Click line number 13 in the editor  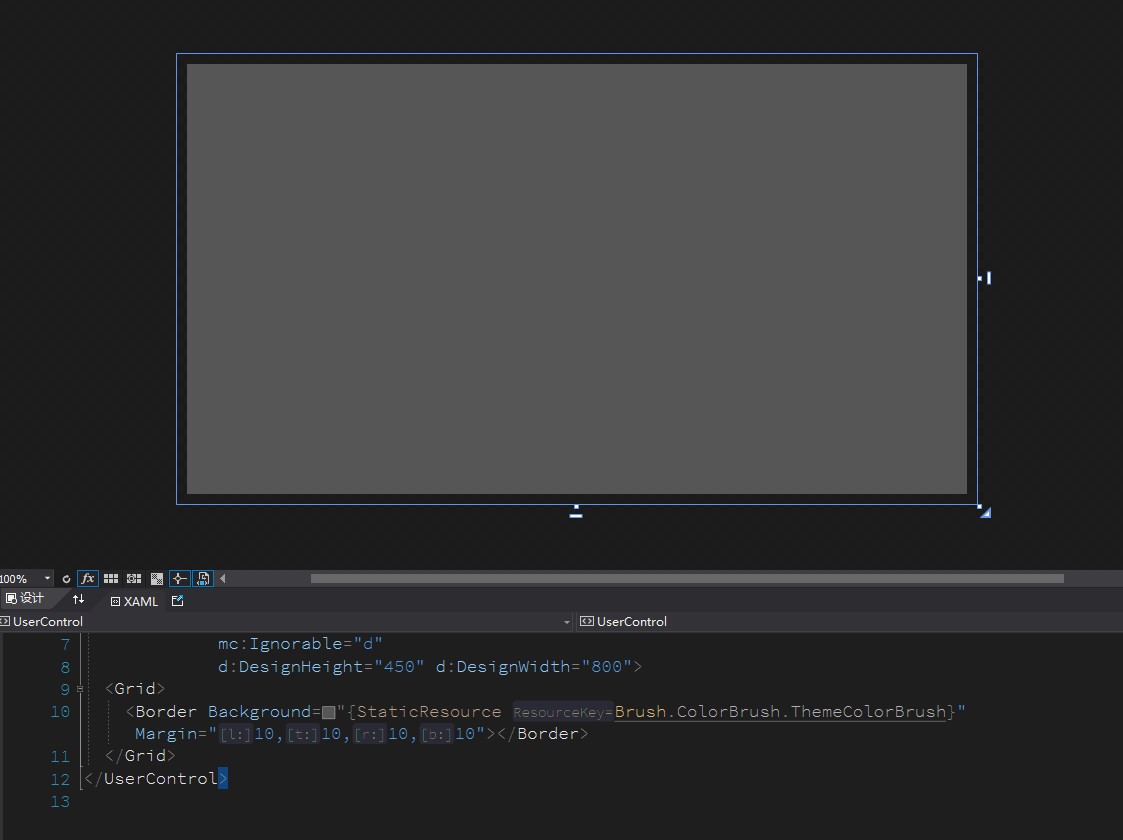click(60, 802)
